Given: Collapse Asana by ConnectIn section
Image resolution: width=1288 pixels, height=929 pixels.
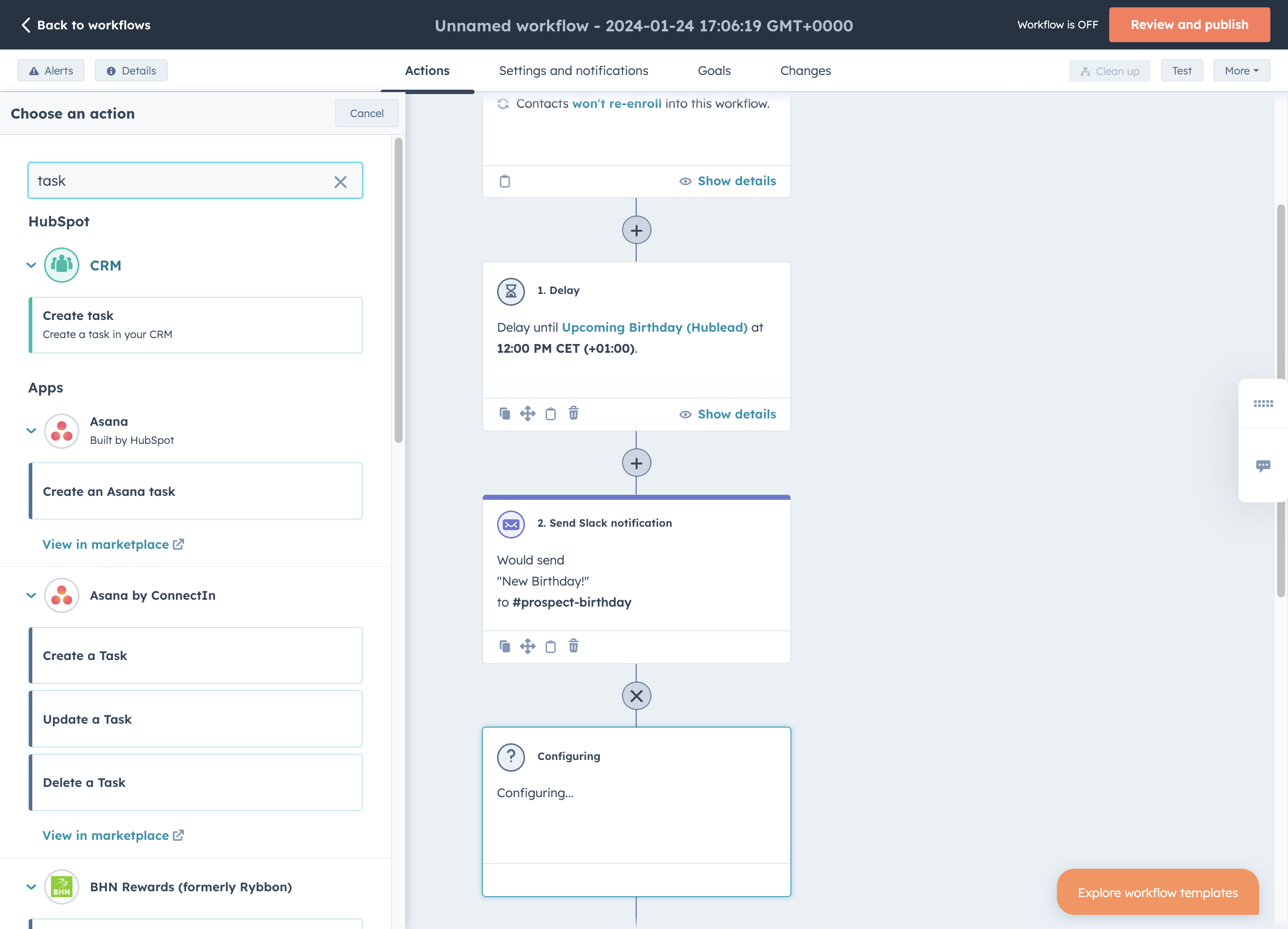Looking at the screenshot, I should click(31, 595).
